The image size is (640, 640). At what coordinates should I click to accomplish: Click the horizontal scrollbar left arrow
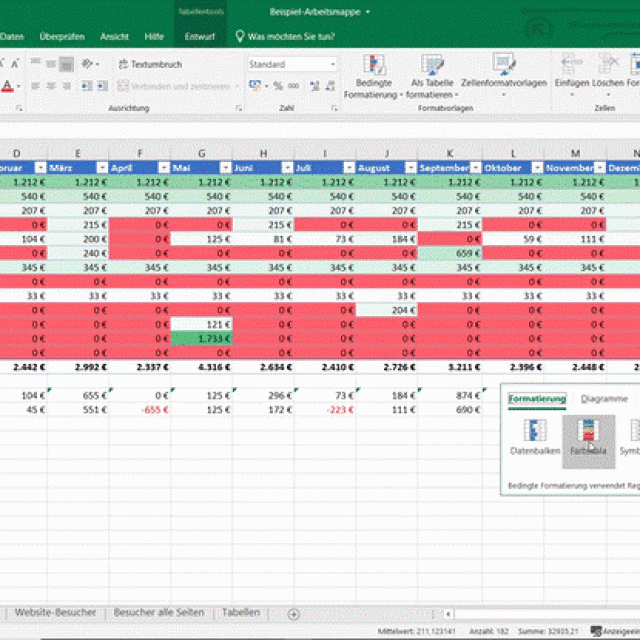coord(448,614)
